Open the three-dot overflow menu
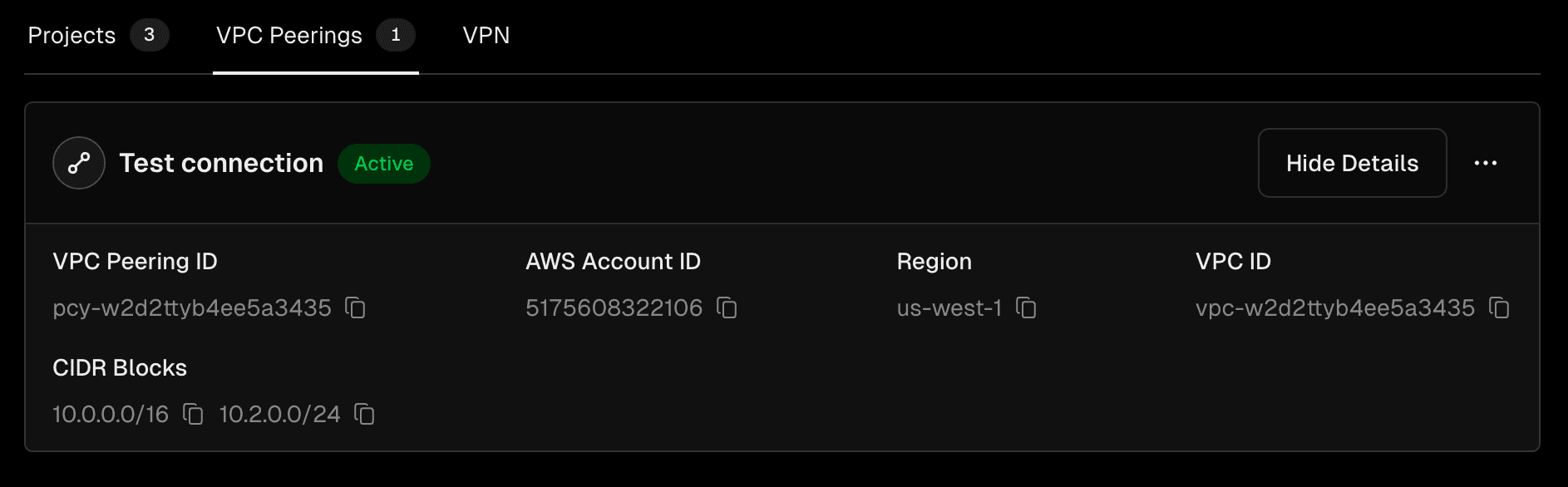Viewport: 1568px width, 487px height. coord(1486,163)
